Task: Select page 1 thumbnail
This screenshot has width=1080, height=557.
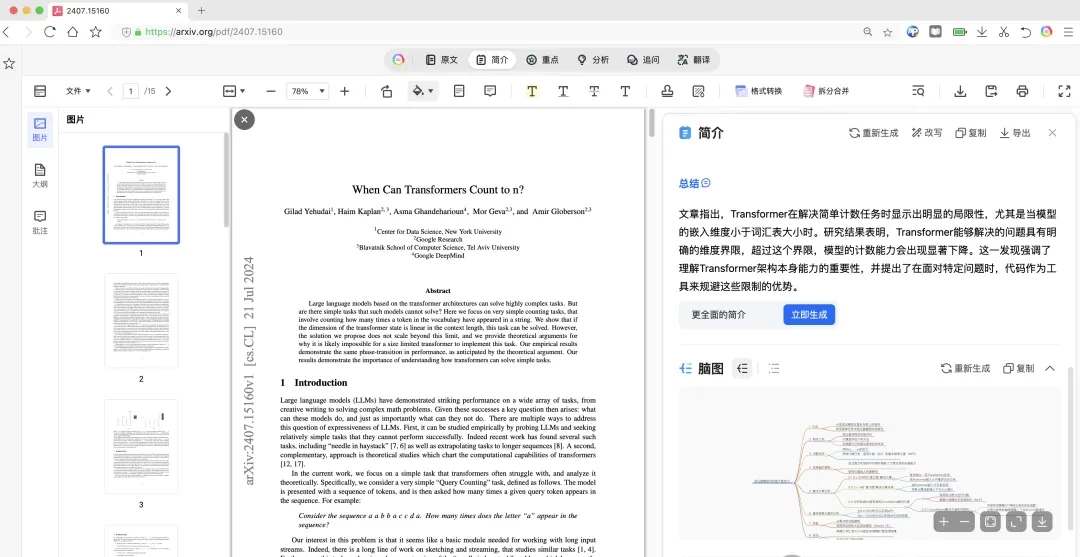Action: coord(141,195)
